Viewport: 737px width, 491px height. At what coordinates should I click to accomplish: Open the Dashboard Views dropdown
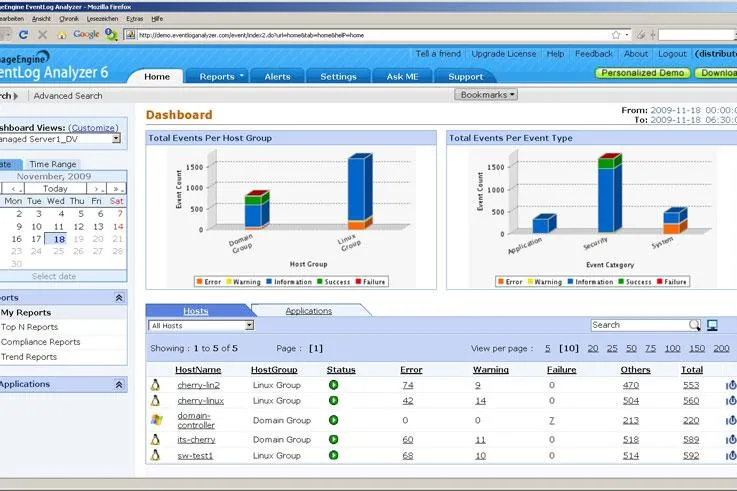tap(116, 139)
